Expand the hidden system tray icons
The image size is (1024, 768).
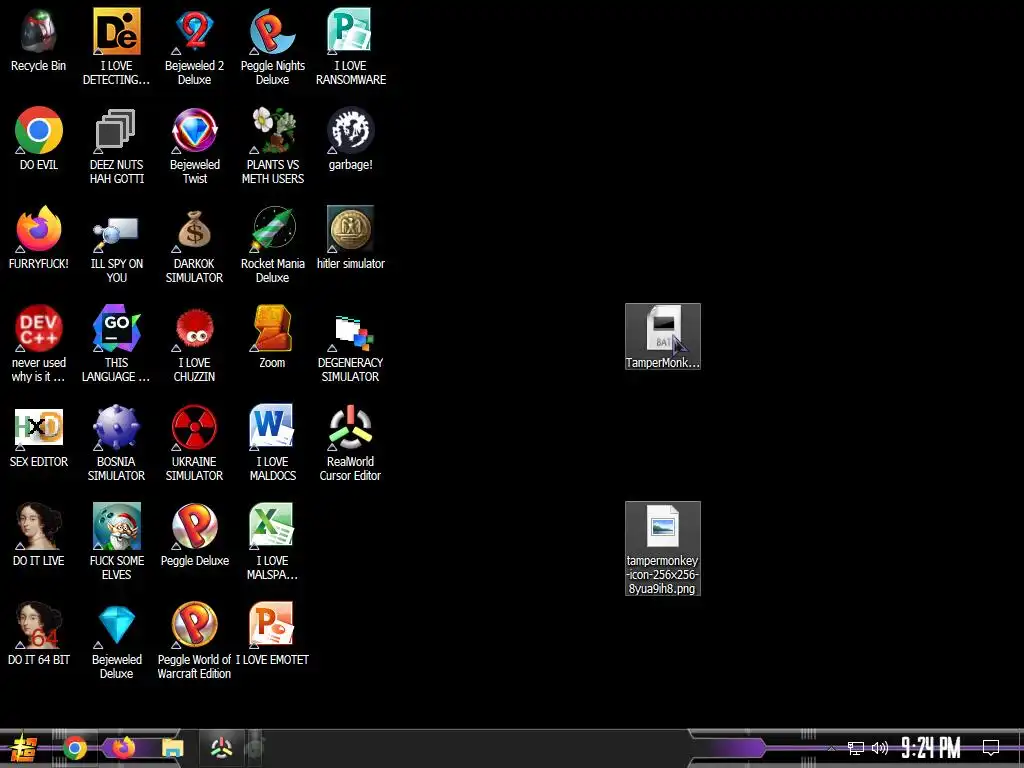tap(831, 748)
